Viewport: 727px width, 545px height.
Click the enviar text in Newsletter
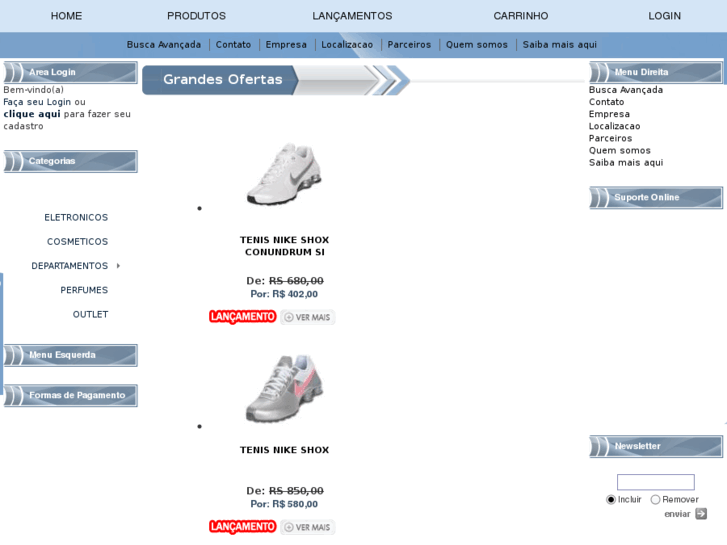coord(677,514)
